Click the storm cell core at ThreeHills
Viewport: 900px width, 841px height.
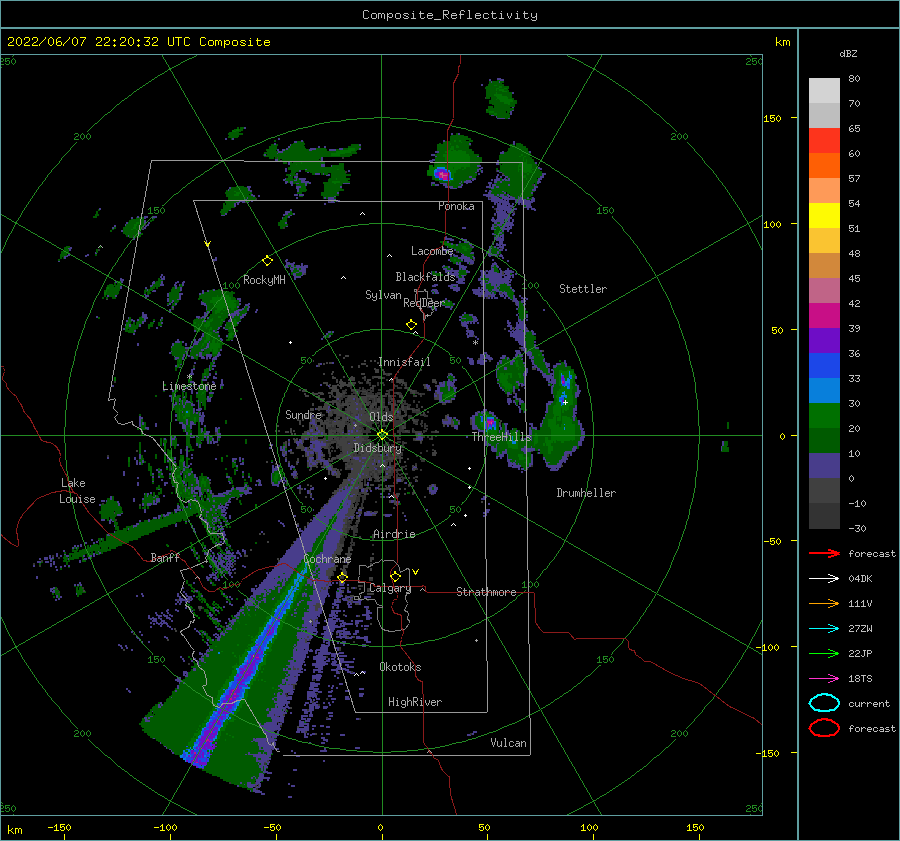pos(490,424)
